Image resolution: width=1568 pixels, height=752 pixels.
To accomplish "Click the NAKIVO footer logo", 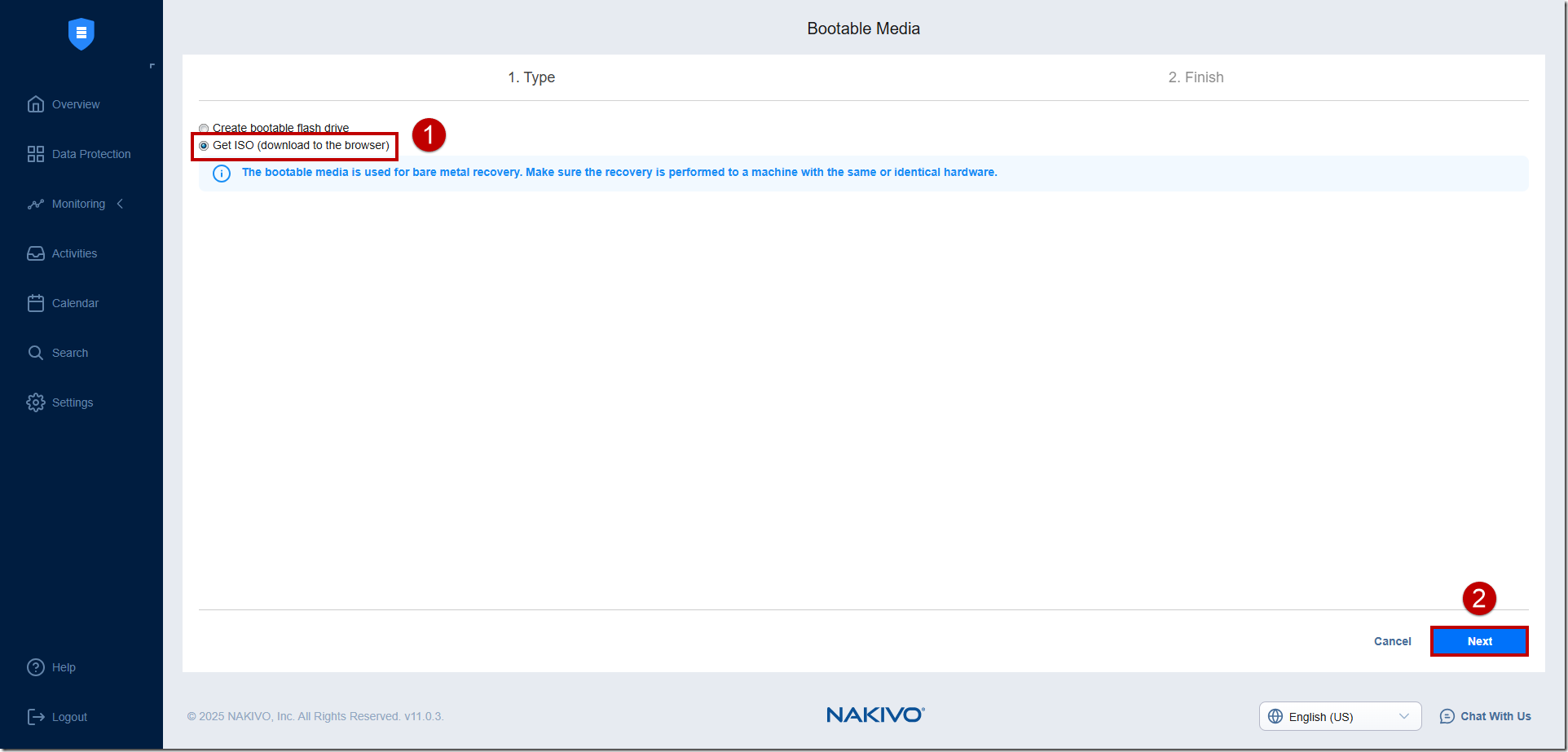I will tap(875, 715).
